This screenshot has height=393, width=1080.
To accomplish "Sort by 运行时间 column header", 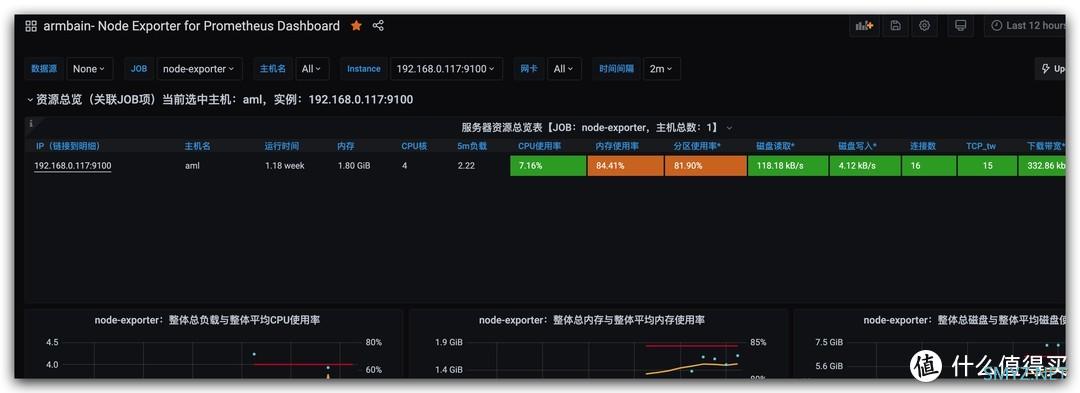I will point(282,146).
